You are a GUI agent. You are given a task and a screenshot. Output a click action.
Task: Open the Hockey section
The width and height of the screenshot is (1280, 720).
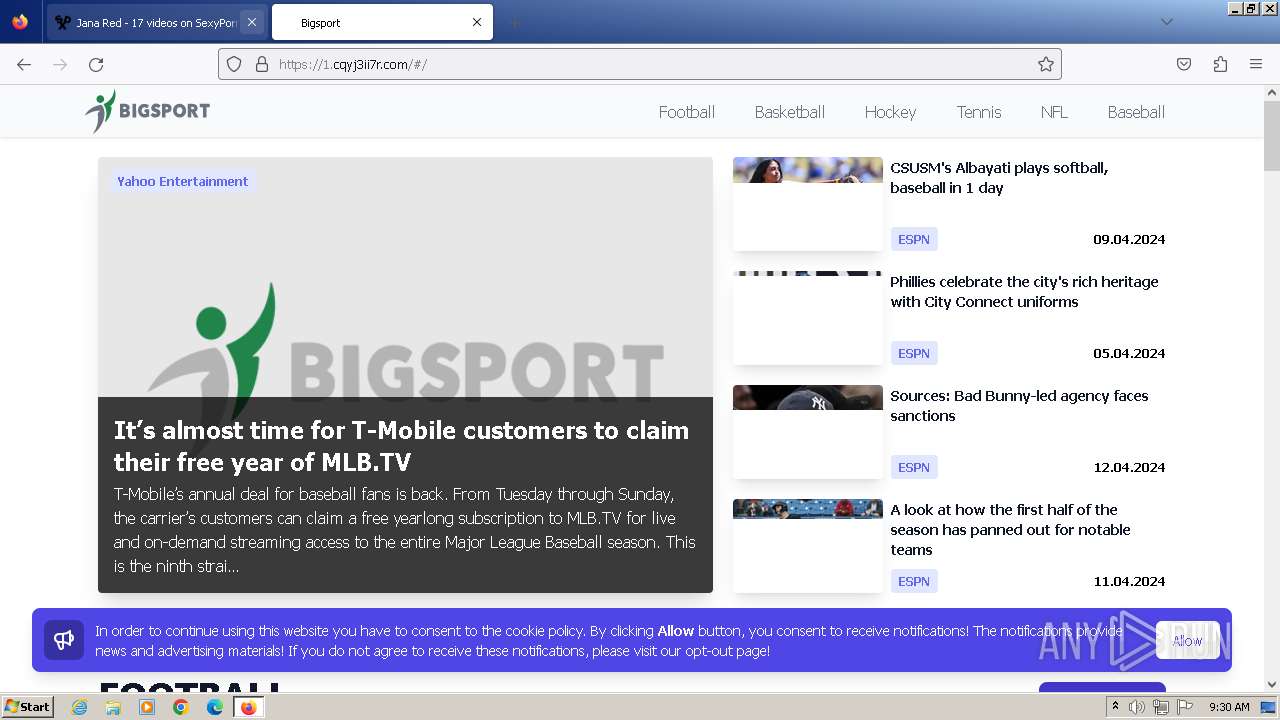click(x=890, y=112)
